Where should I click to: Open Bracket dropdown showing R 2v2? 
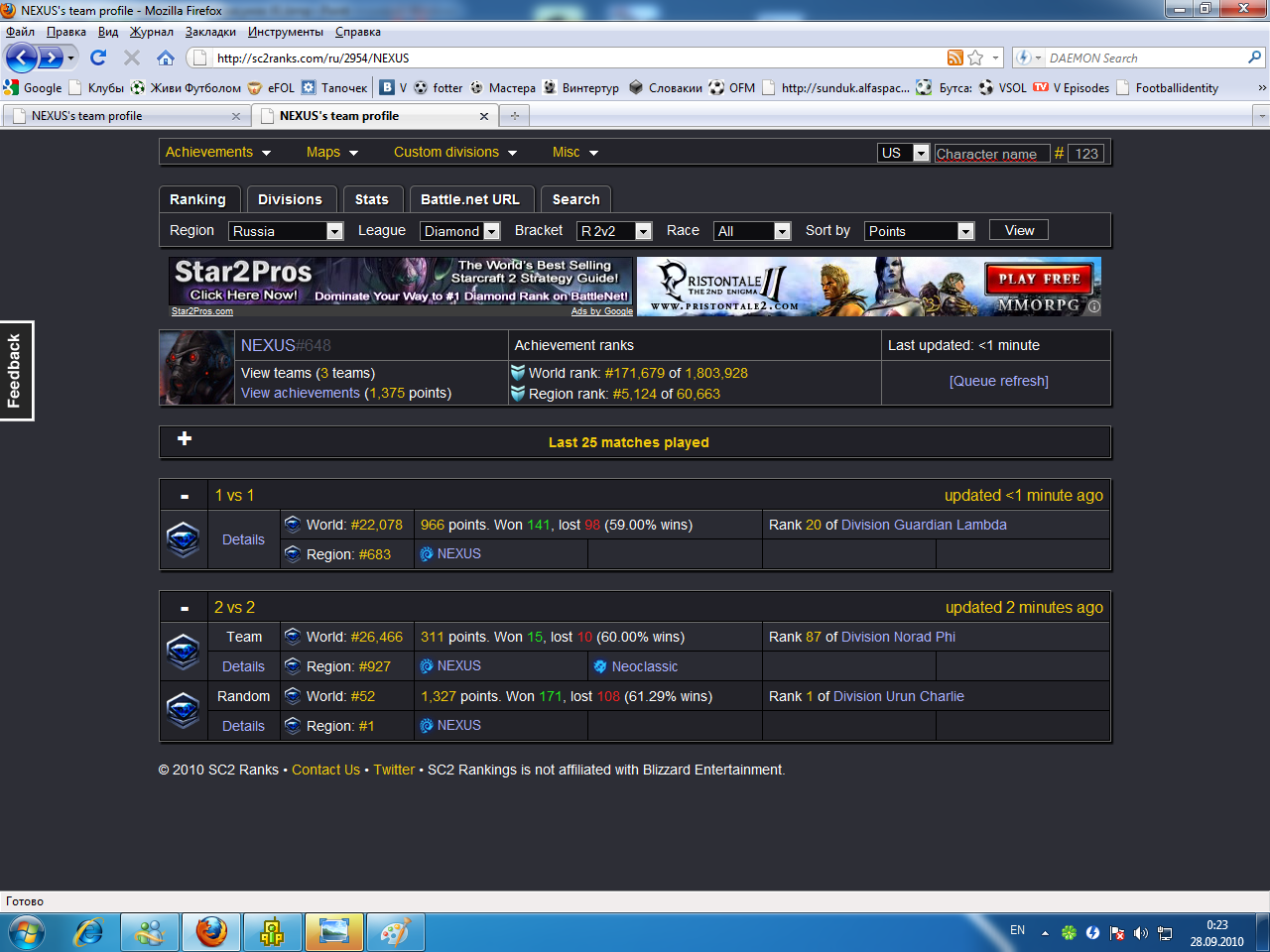point(614,231)
